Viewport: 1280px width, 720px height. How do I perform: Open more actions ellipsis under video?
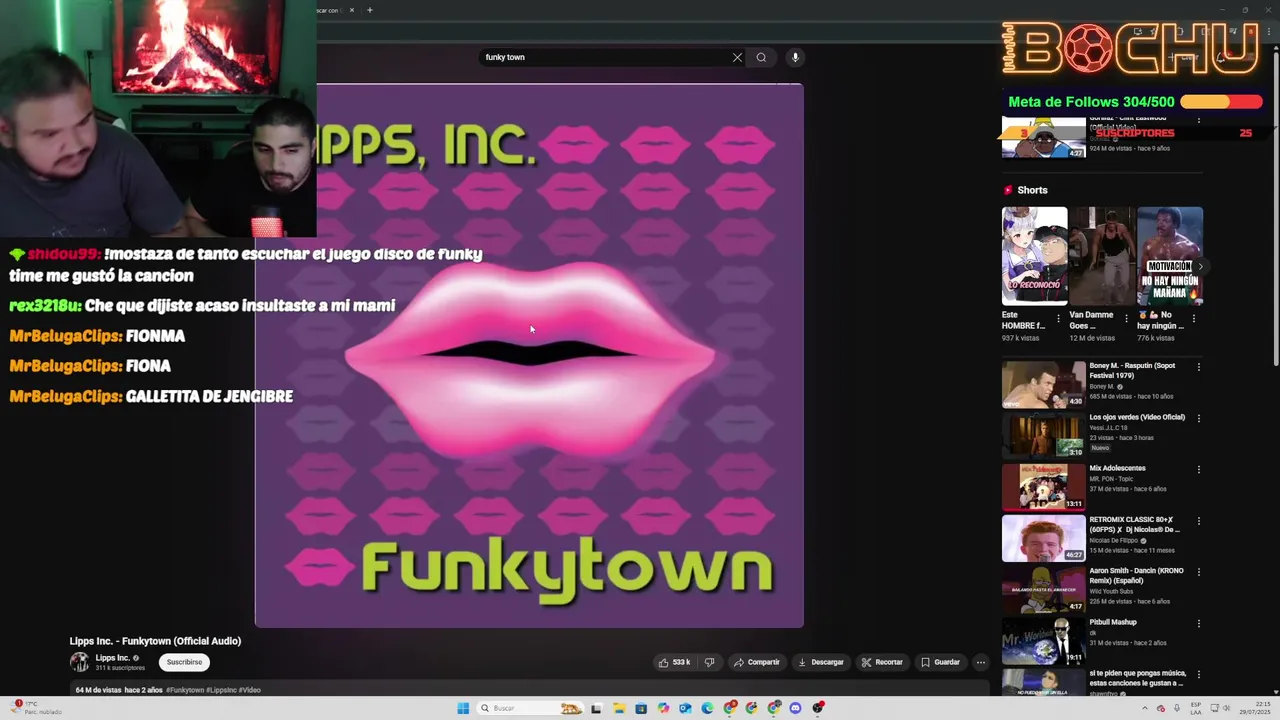click(981, 662)
